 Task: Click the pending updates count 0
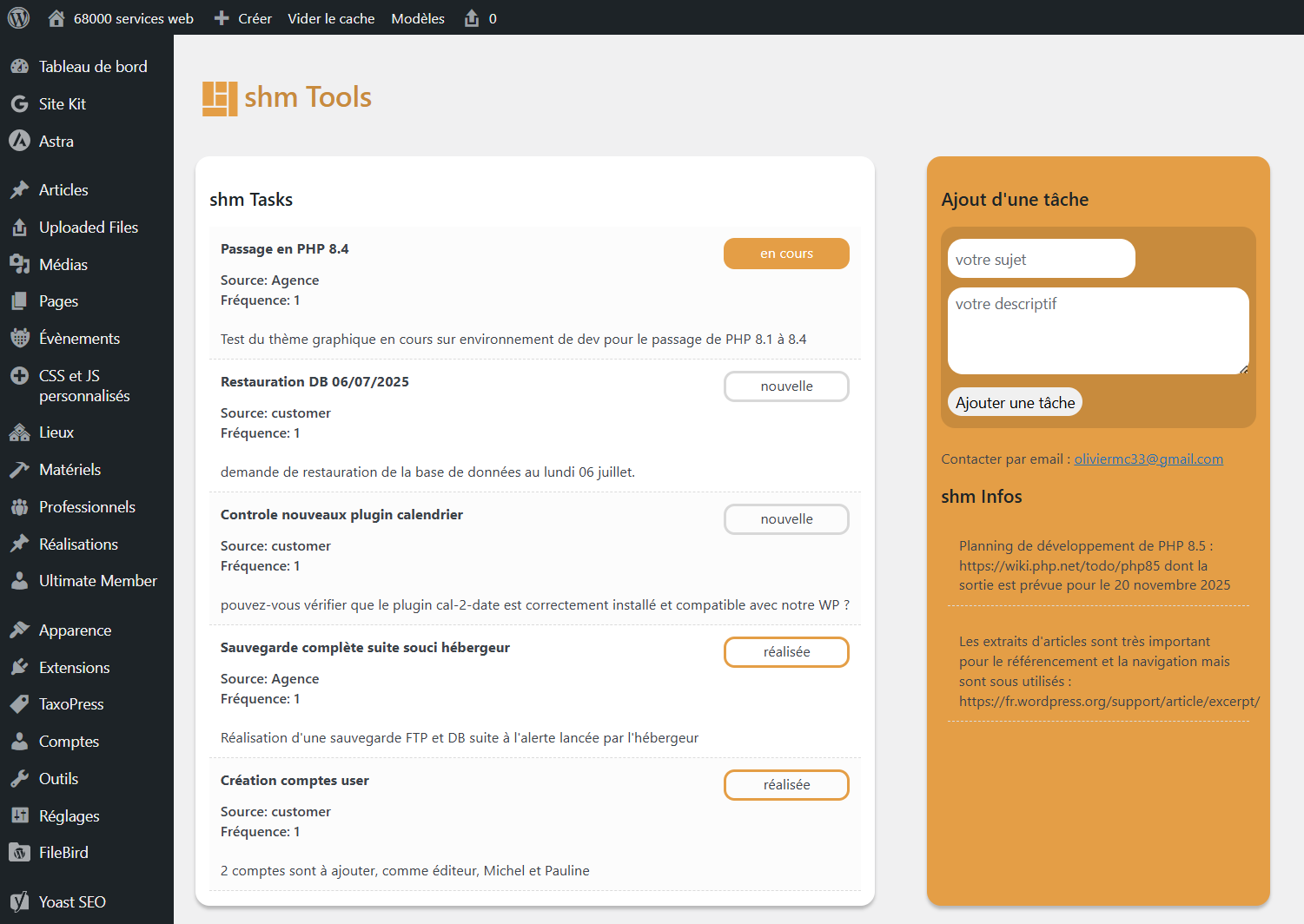(493, 18)
